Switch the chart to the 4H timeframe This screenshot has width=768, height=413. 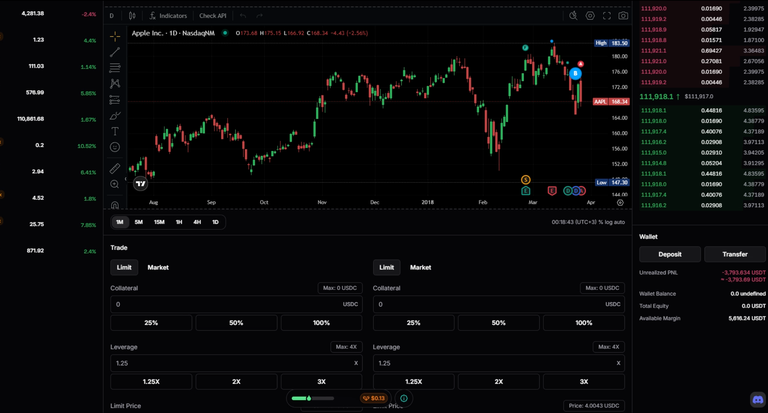point(197,222)
